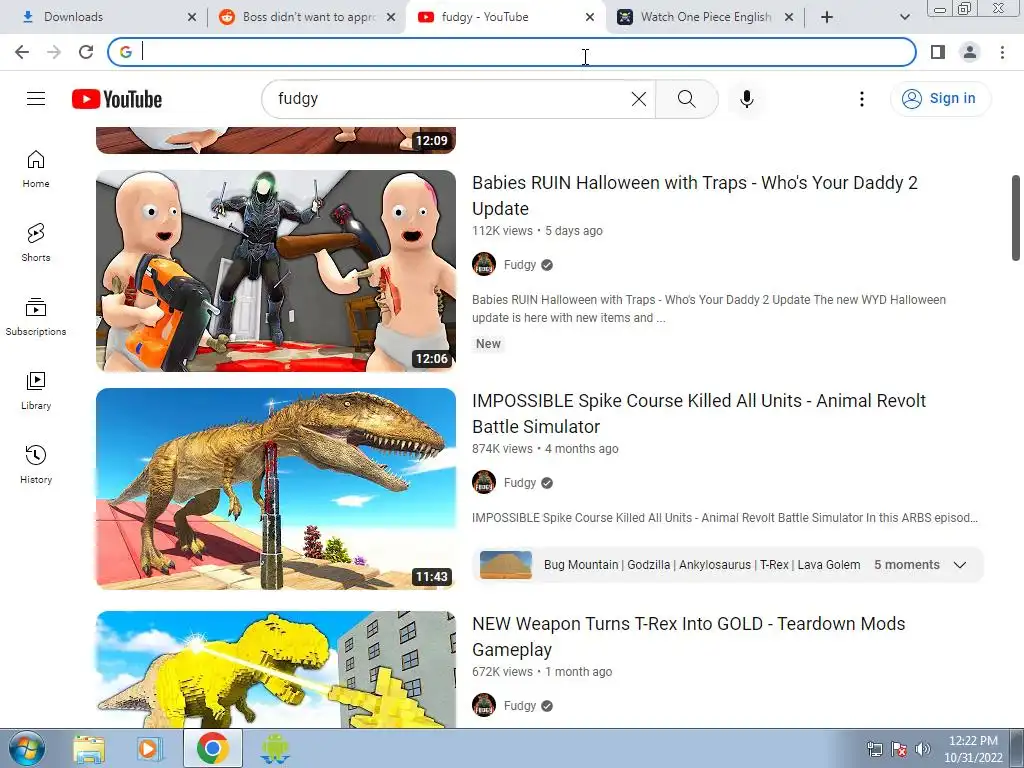Open Fudgy channel under Babies RUIN video
The width and height of the screenshot is (1024, 768).
[520, 264]
